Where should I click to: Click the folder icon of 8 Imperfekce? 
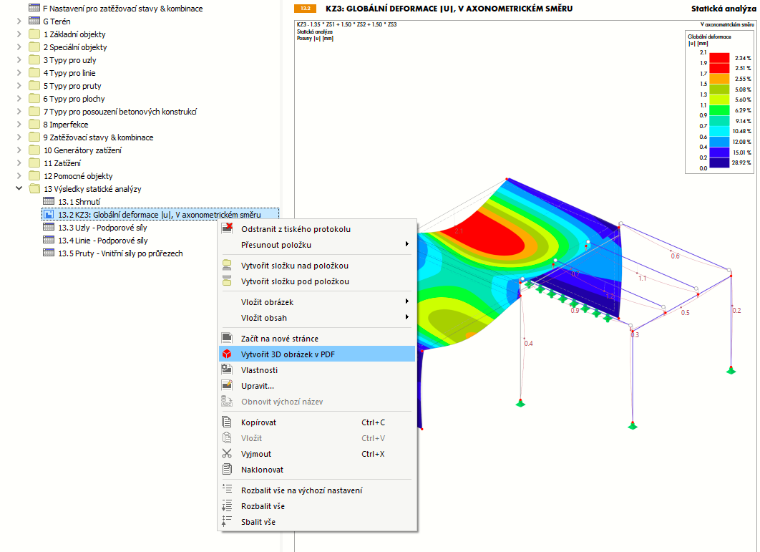click(34, 124)
